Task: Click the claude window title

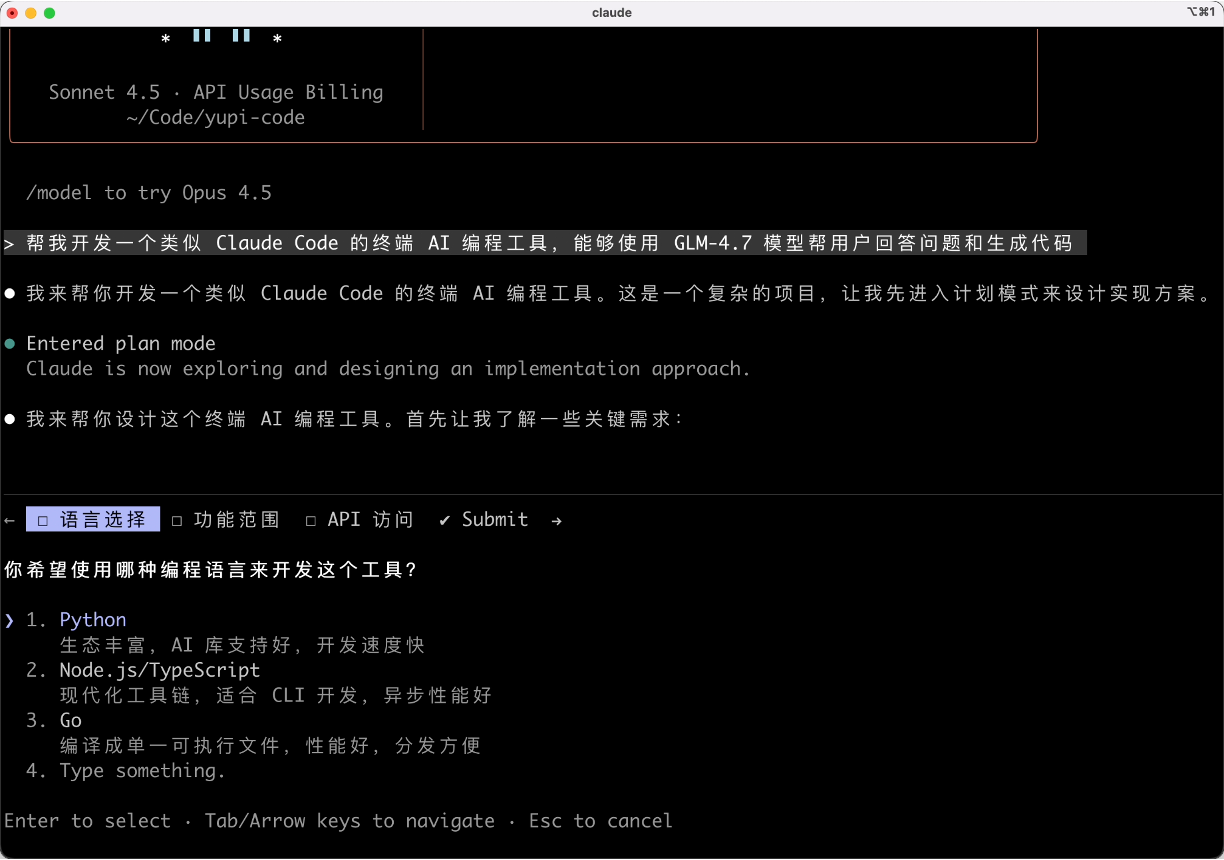Action: coord(612,13)
